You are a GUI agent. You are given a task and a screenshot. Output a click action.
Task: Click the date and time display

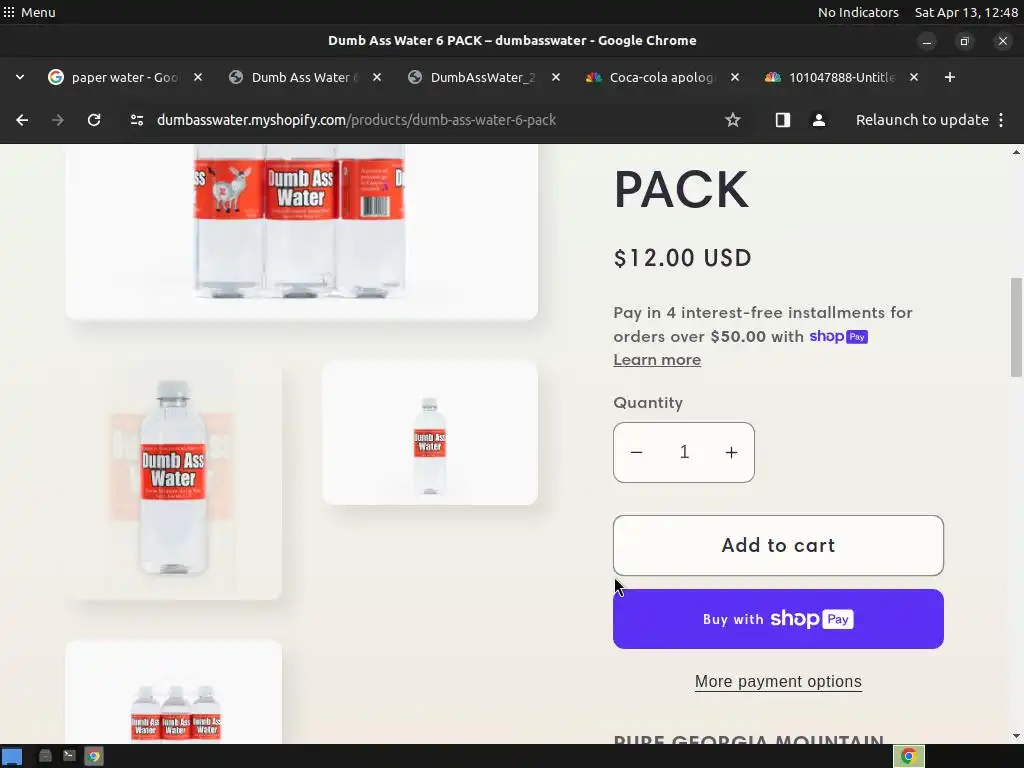click(966, 12)
